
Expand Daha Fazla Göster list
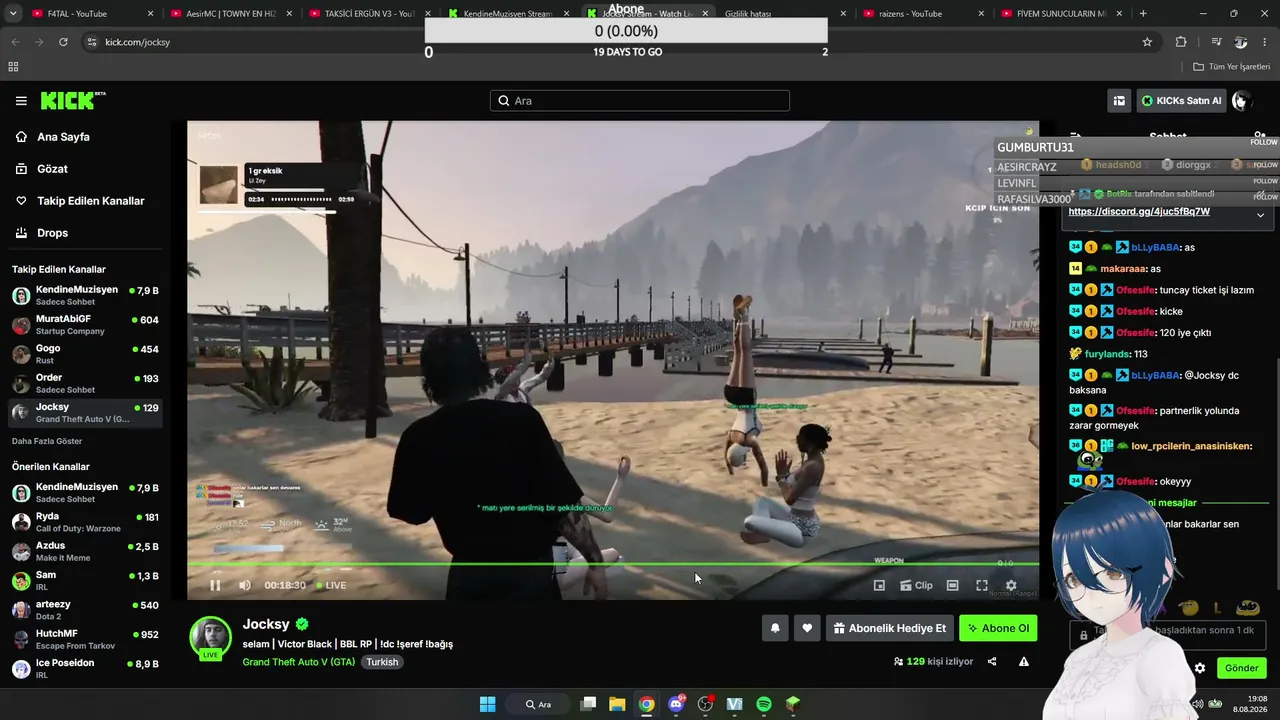click(47, 441)
